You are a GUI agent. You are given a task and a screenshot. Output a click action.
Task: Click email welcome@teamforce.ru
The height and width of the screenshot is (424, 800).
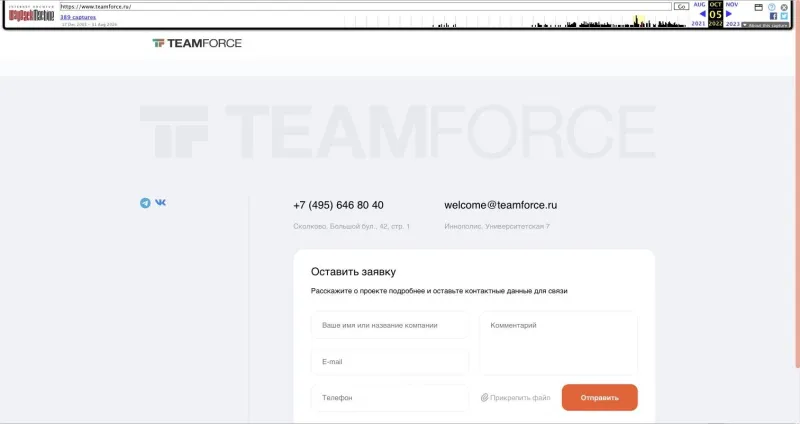[501, 205]
